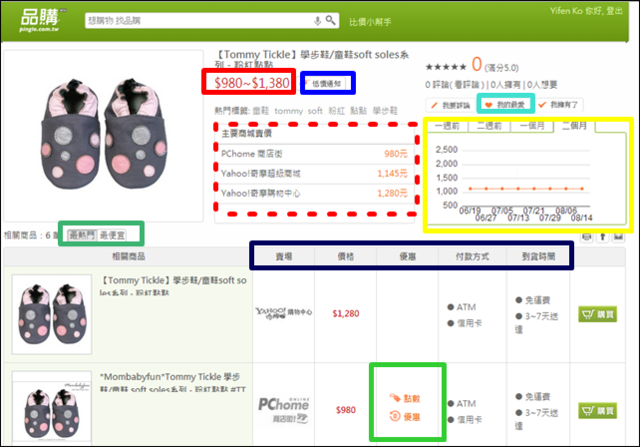
Task: Click the PChome 商店街 store logo
Action: (x=284, y=409)
